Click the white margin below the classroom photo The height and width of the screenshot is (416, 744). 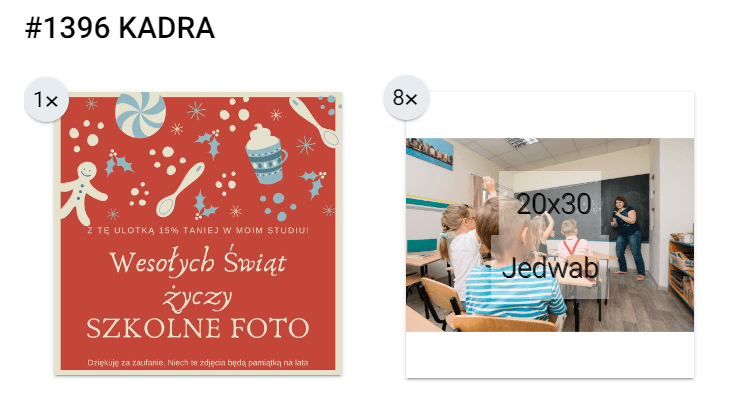click(x=550, y=355)
